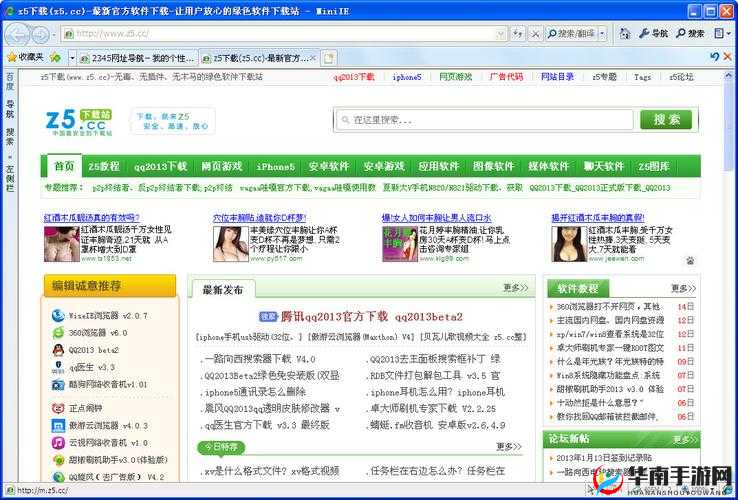
Task: Click the green 搜索 button
Action: pos(666,120)
